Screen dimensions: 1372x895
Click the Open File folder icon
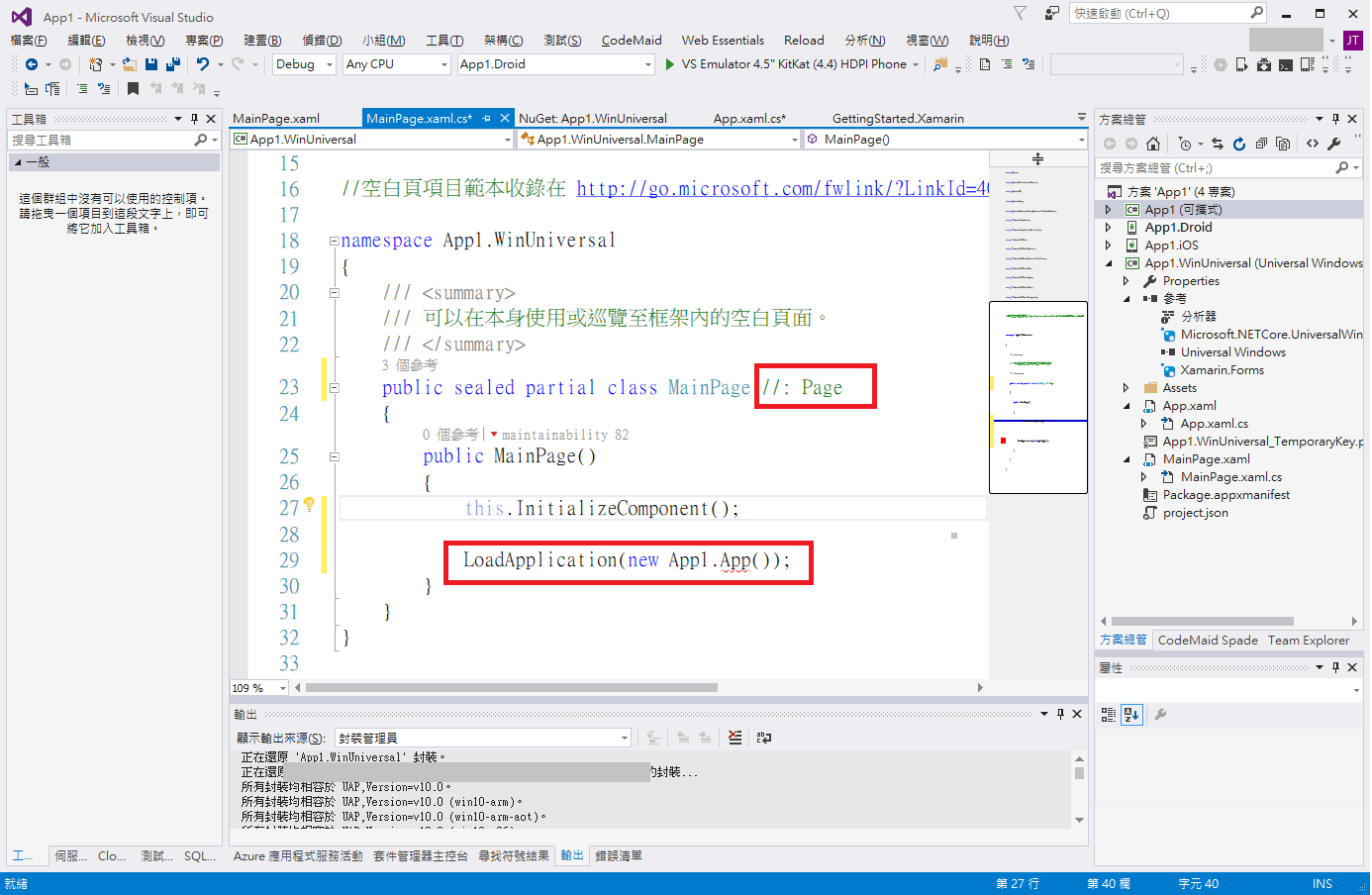coord(130,64)
